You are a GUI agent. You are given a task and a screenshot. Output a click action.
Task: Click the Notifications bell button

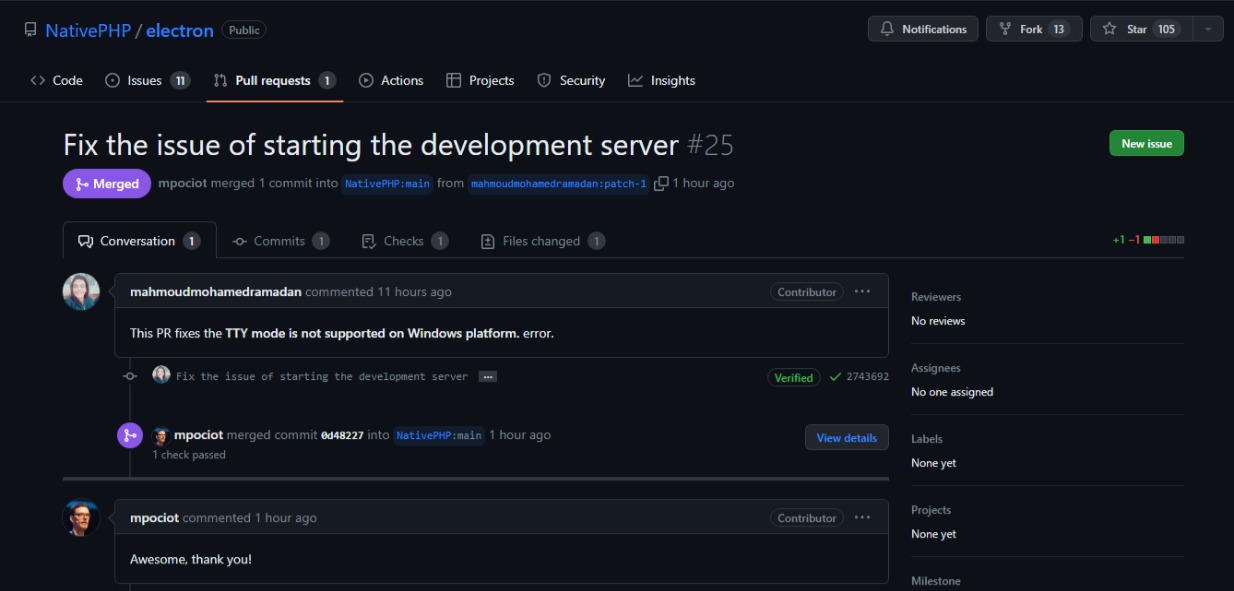[923, 29]
